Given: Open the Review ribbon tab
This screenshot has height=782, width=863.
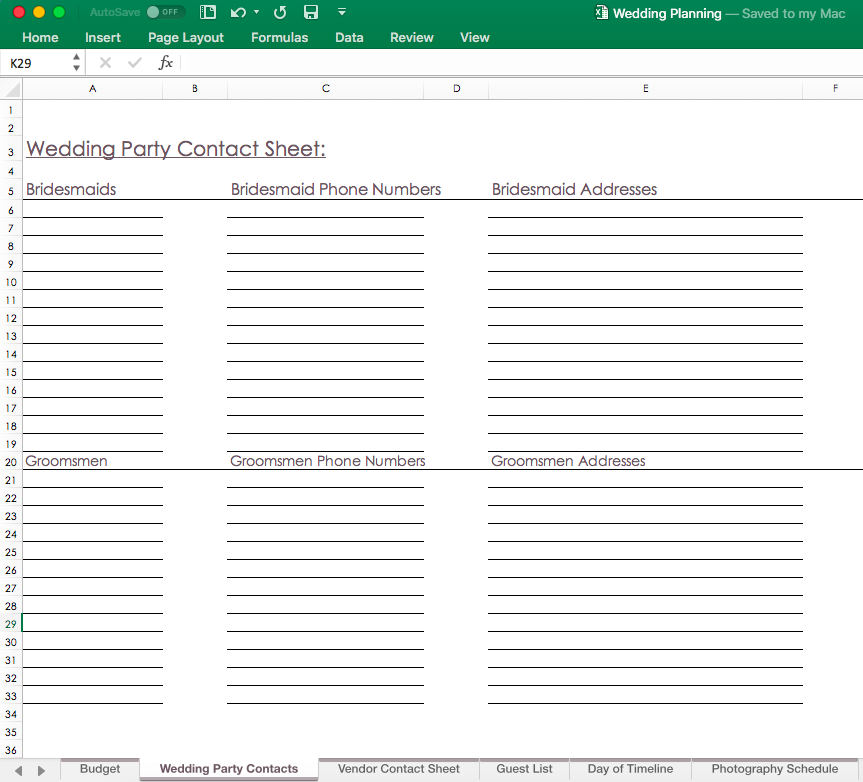Looking at the screenshot, I should [x=412, y=37].
